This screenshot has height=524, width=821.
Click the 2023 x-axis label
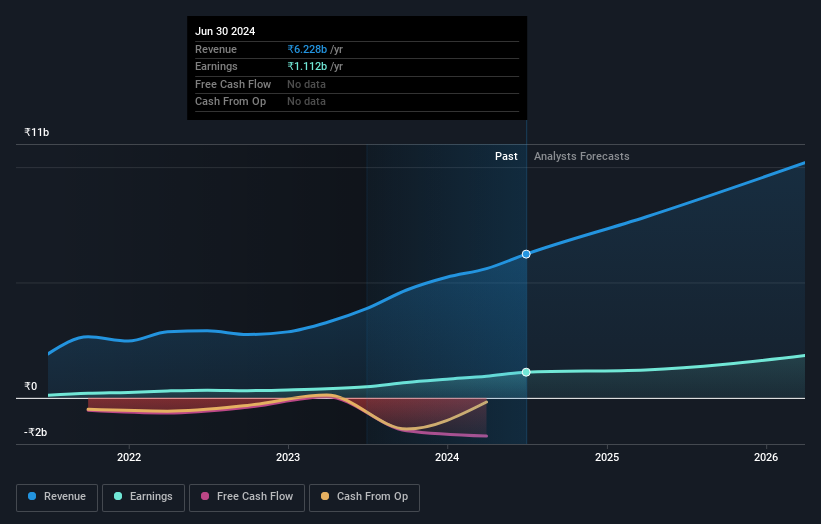(x=288, y=457)
